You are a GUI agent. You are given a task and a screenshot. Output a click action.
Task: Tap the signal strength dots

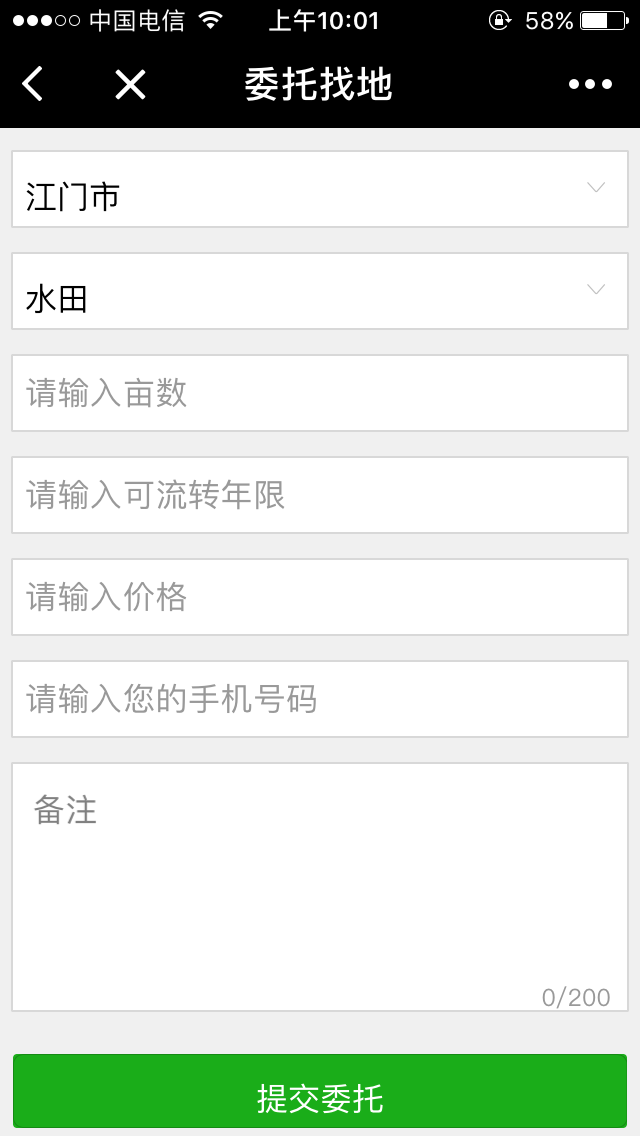pyautogui.click(x=46, y=20)
